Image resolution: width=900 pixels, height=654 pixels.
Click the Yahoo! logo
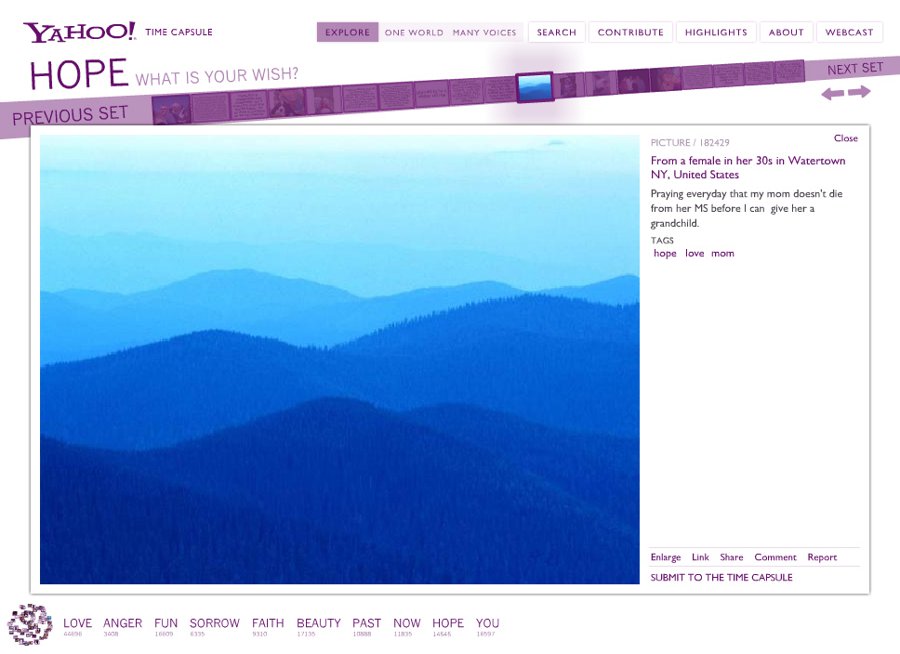(x=79, y=32)
